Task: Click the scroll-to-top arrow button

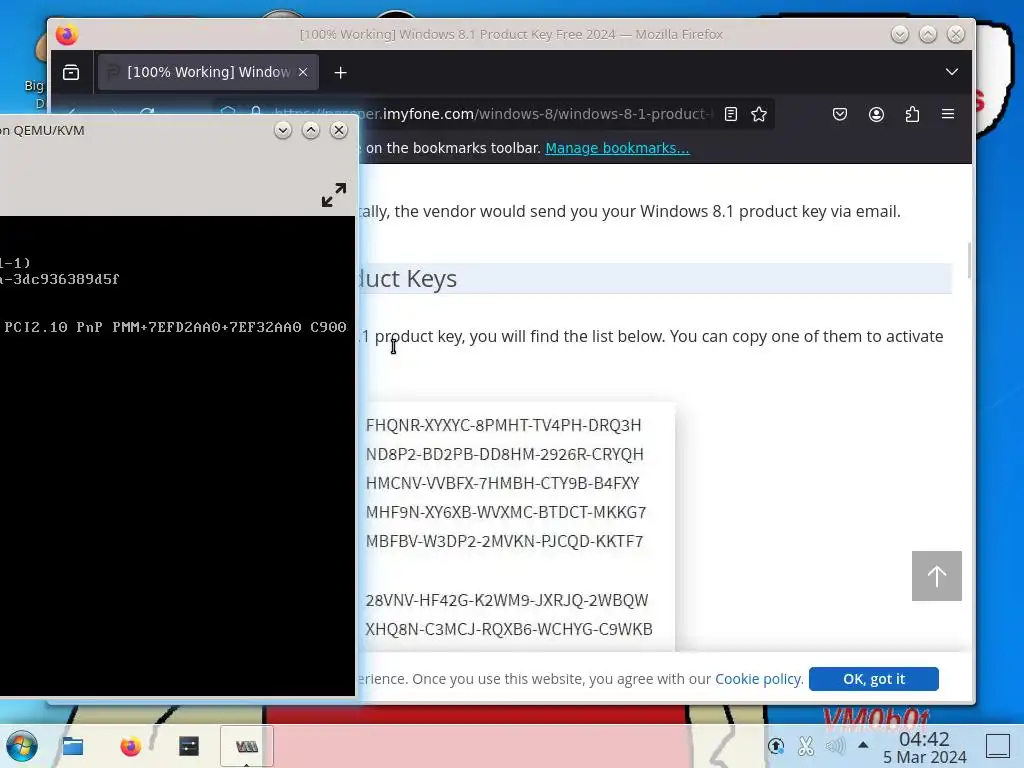Action: (936, 576)
